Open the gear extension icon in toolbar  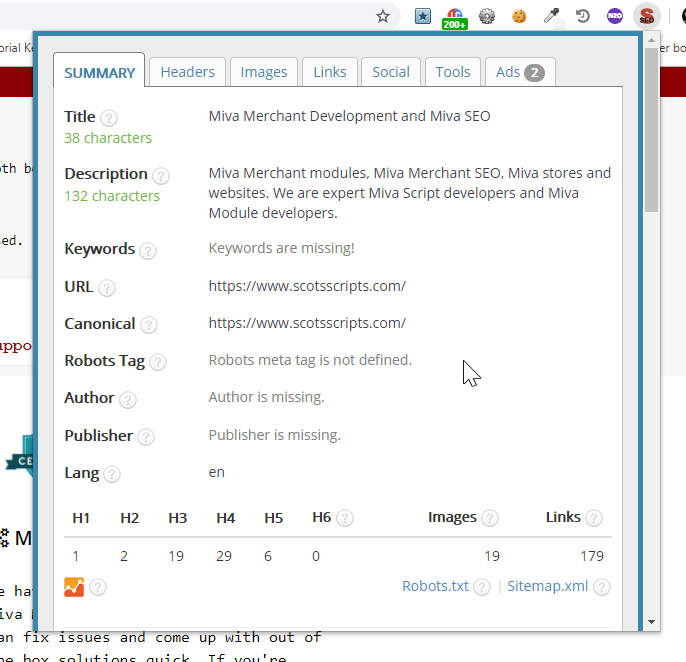[487, 16]
